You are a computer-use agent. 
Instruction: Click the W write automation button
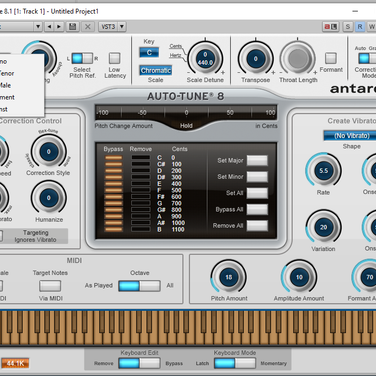coord(371,27)
